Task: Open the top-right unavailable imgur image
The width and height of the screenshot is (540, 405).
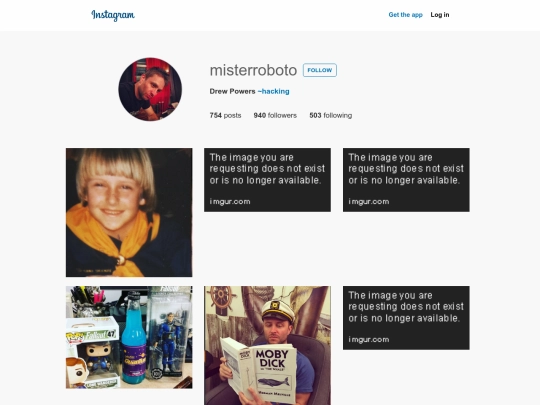Action: click(406, 180)
